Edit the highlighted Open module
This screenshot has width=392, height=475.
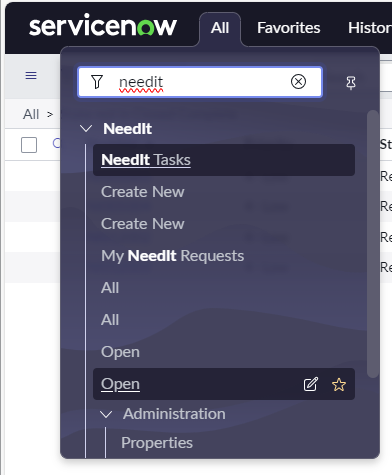311,384
